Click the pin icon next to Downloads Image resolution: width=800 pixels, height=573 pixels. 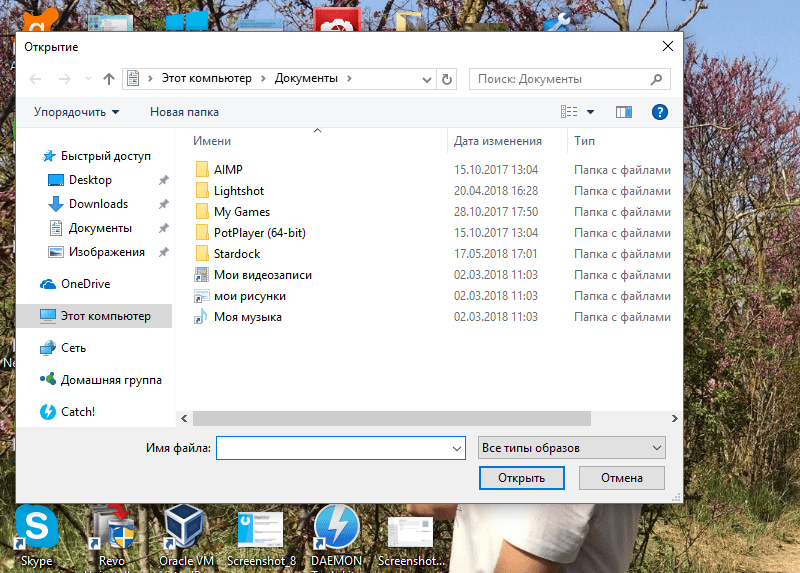coord(163,204)
